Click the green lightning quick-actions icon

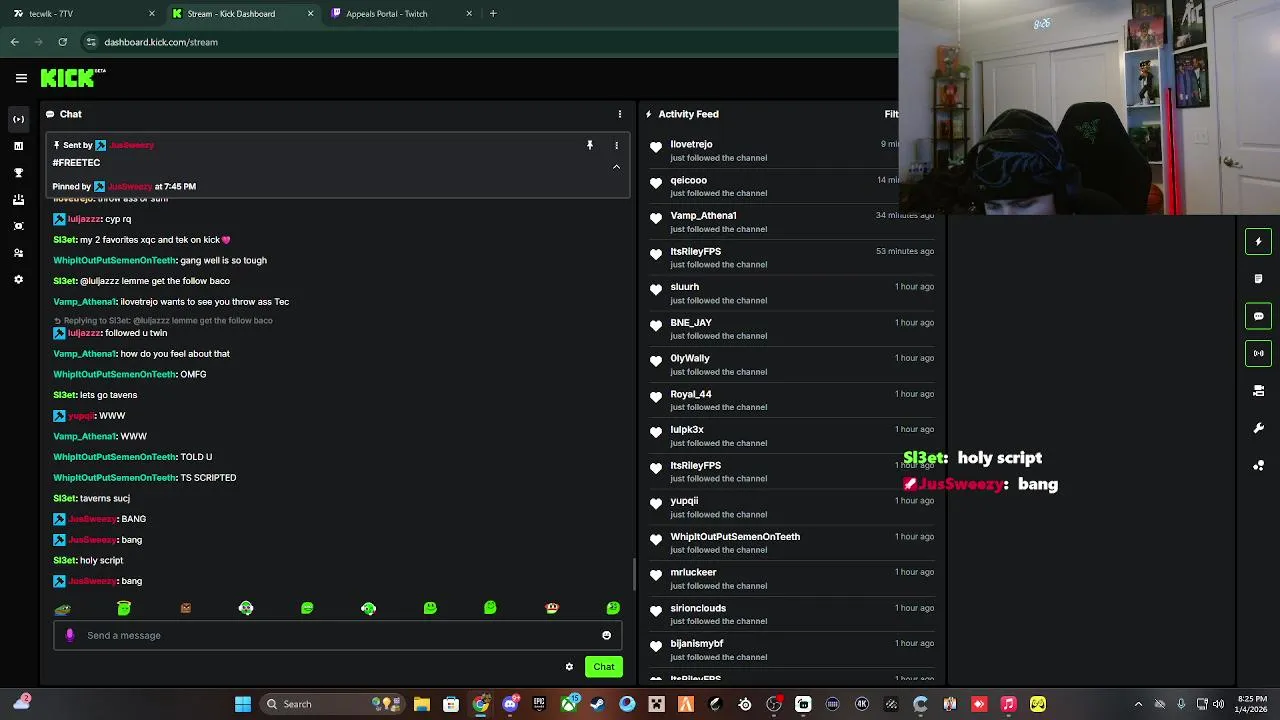pos(1258,241)
